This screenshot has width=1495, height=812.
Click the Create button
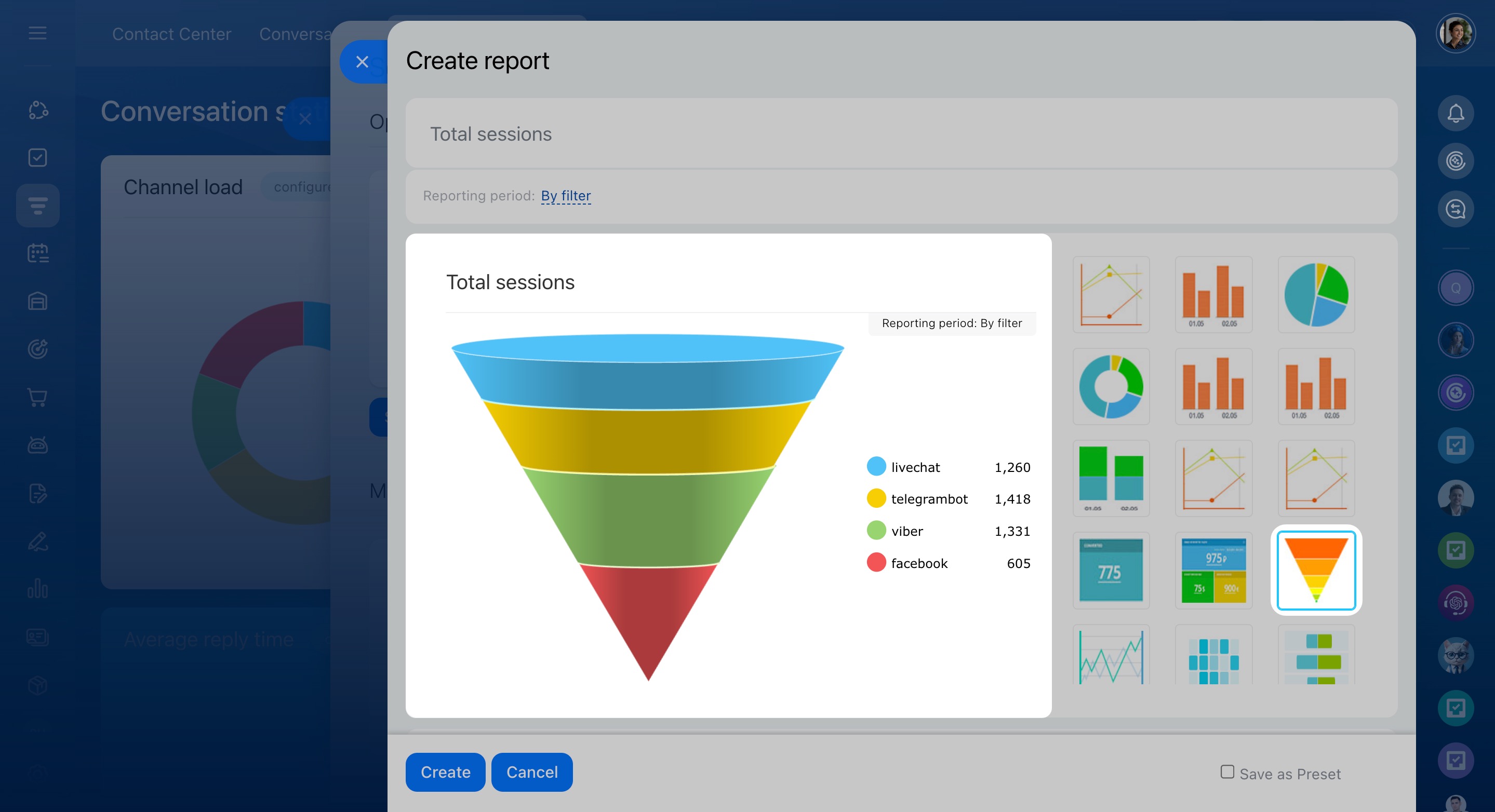(445, 772)
